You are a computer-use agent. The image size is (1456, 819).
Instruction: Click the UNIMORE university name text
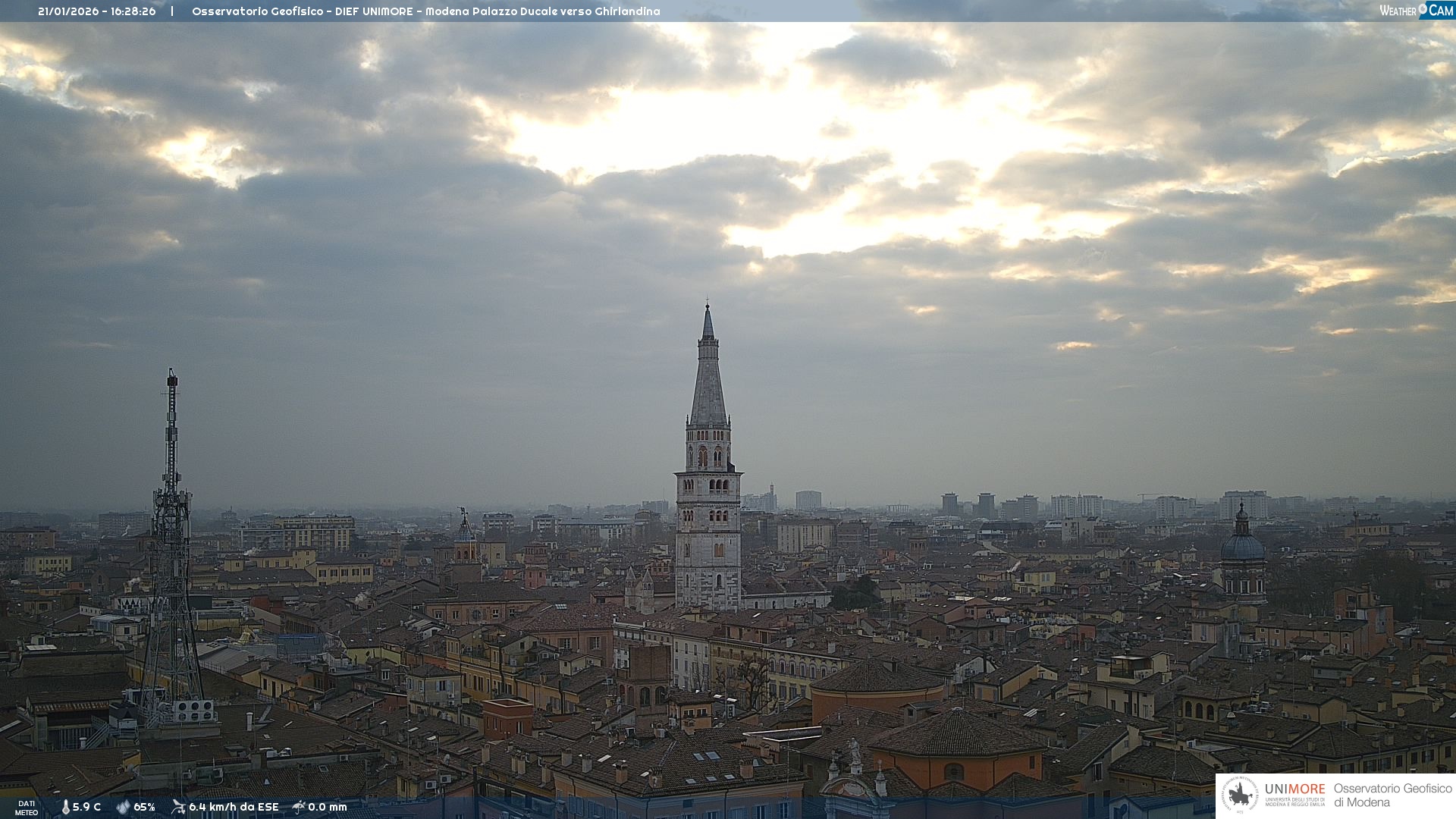tap(1294, 789)
